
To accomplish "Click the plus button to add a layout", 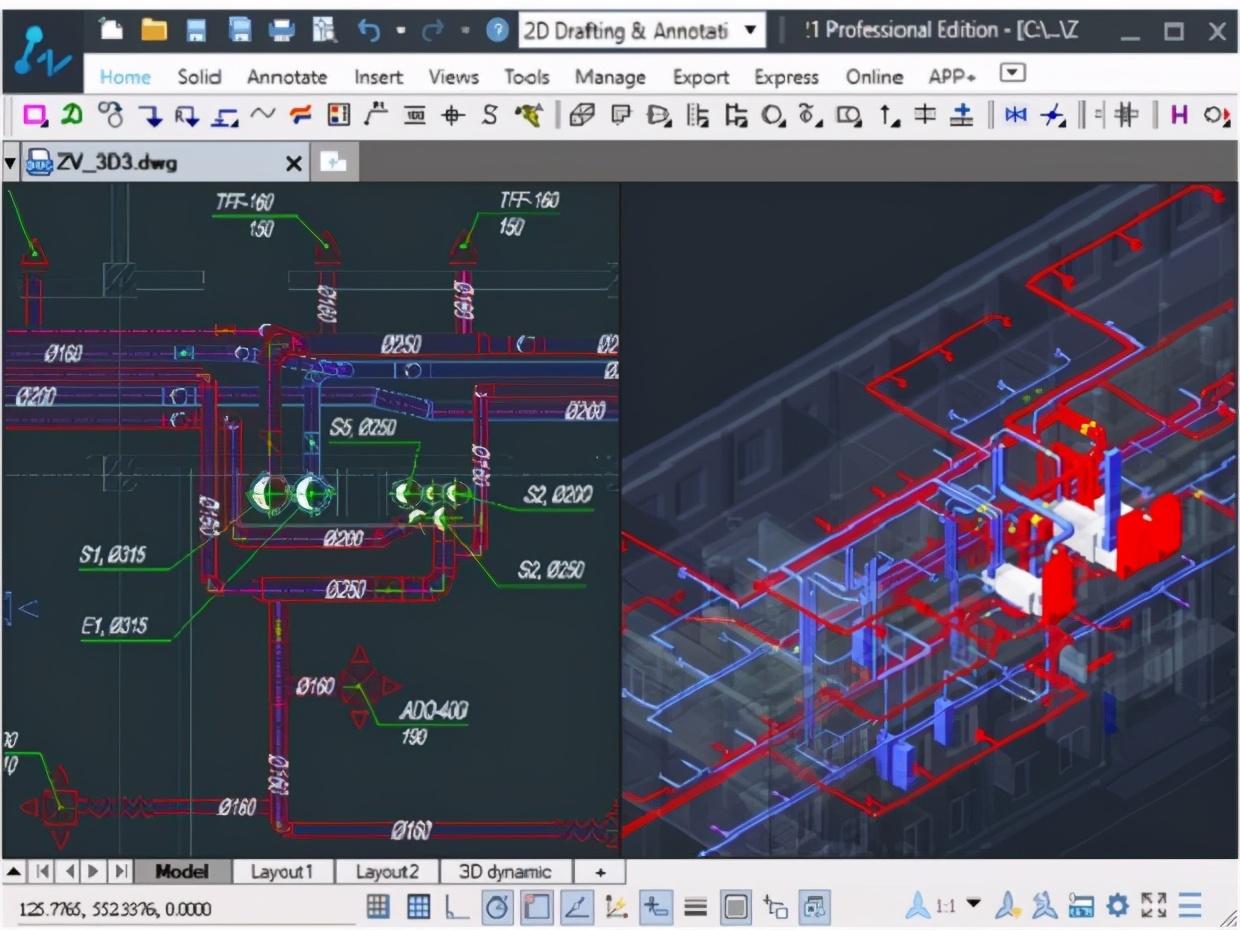I will click(600, 872).
